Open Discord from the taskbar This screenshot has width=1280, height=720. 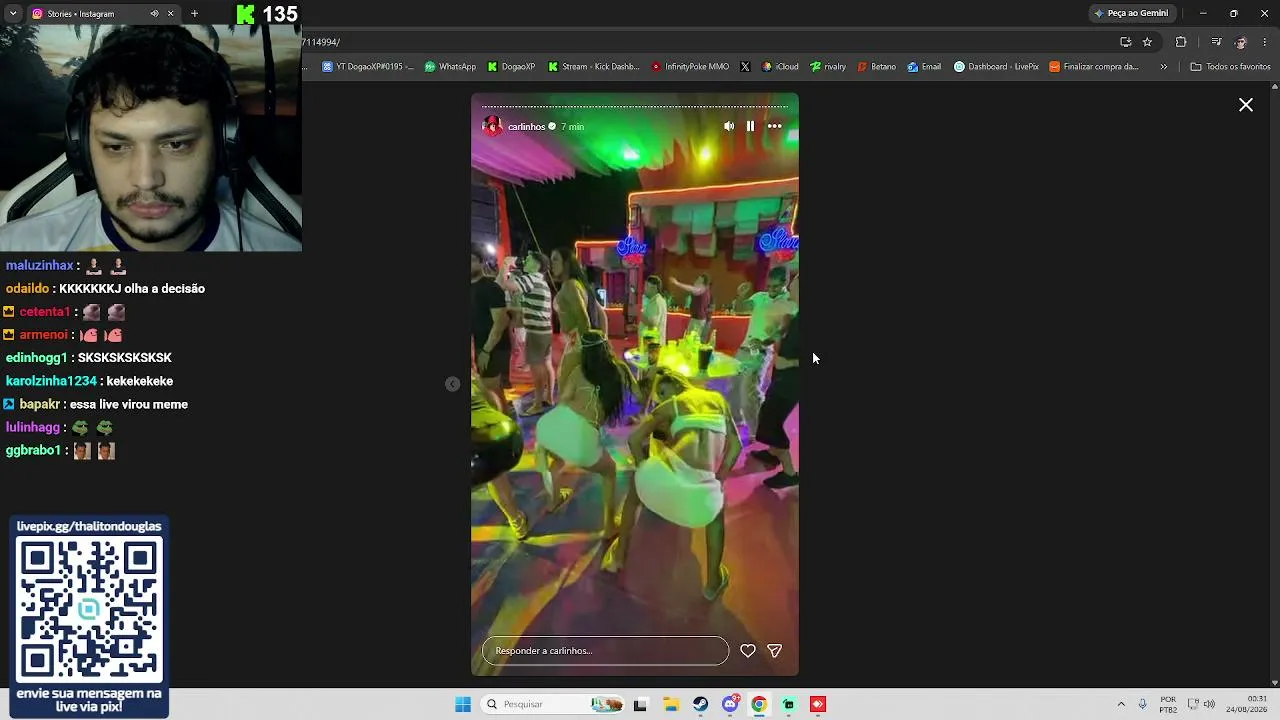731,704
